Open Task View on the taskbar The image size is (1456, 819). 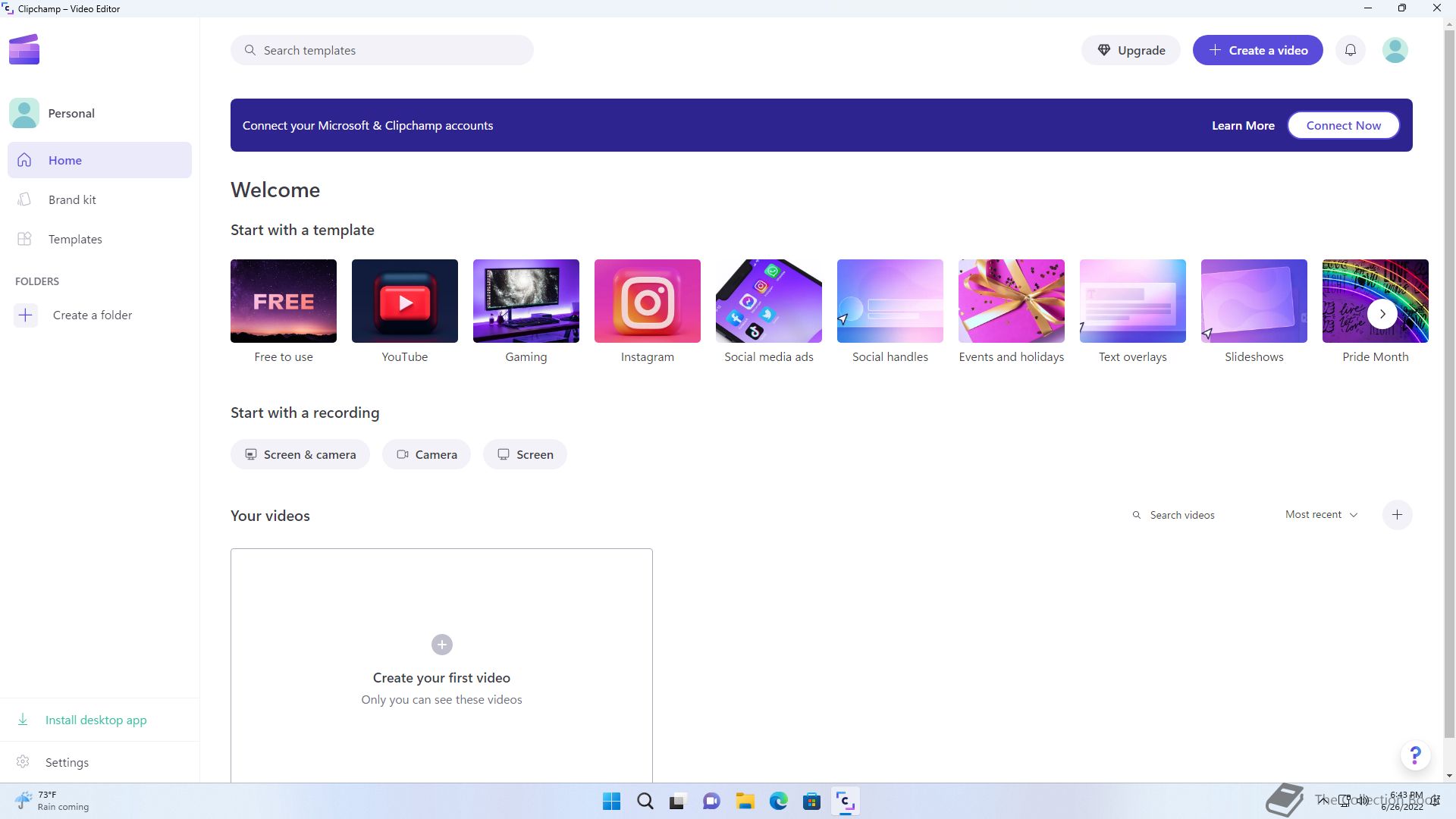pos(678,802)
